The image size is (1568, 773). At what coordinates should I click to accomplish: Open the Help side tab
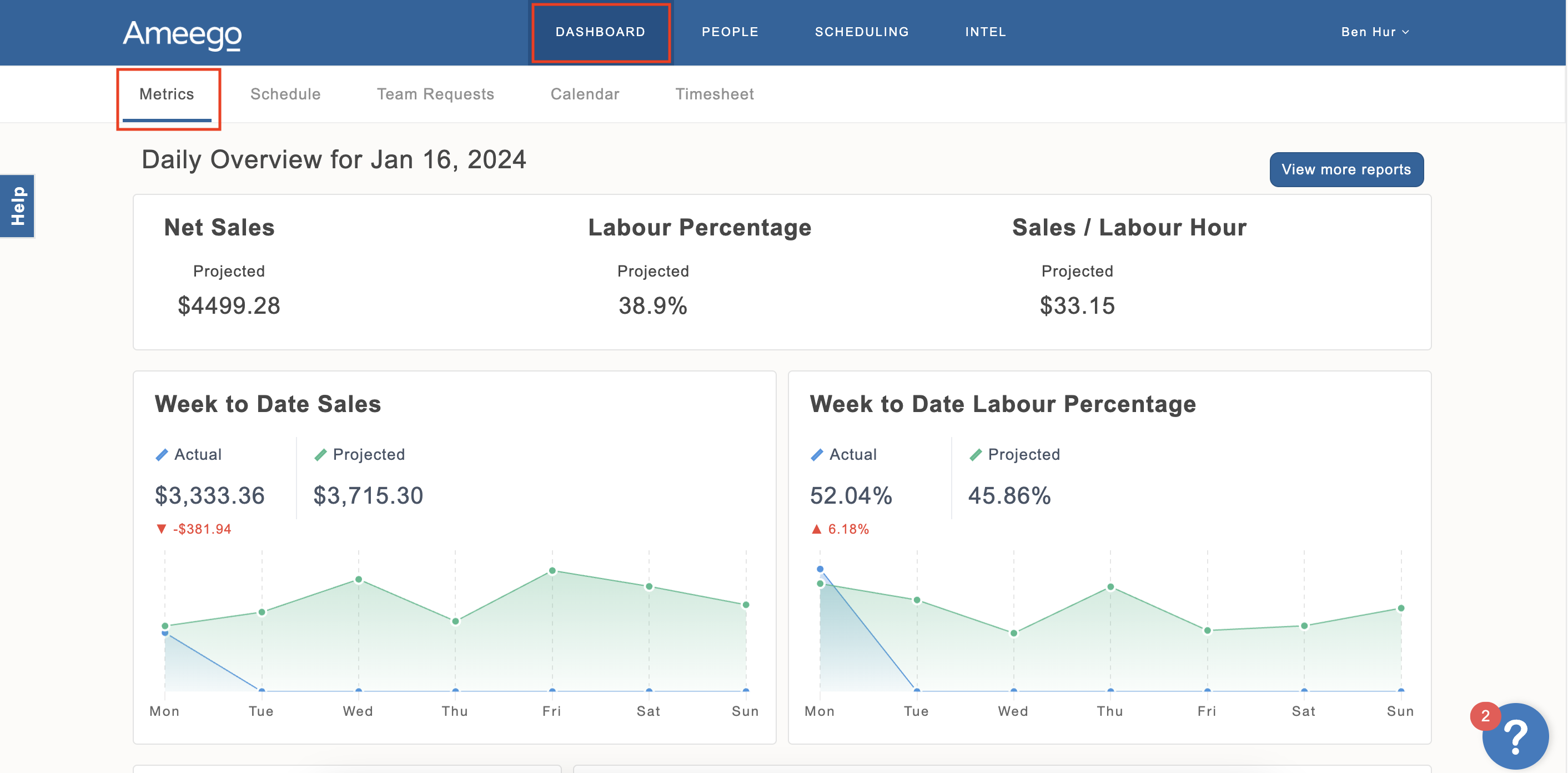[x=18, y=205]
